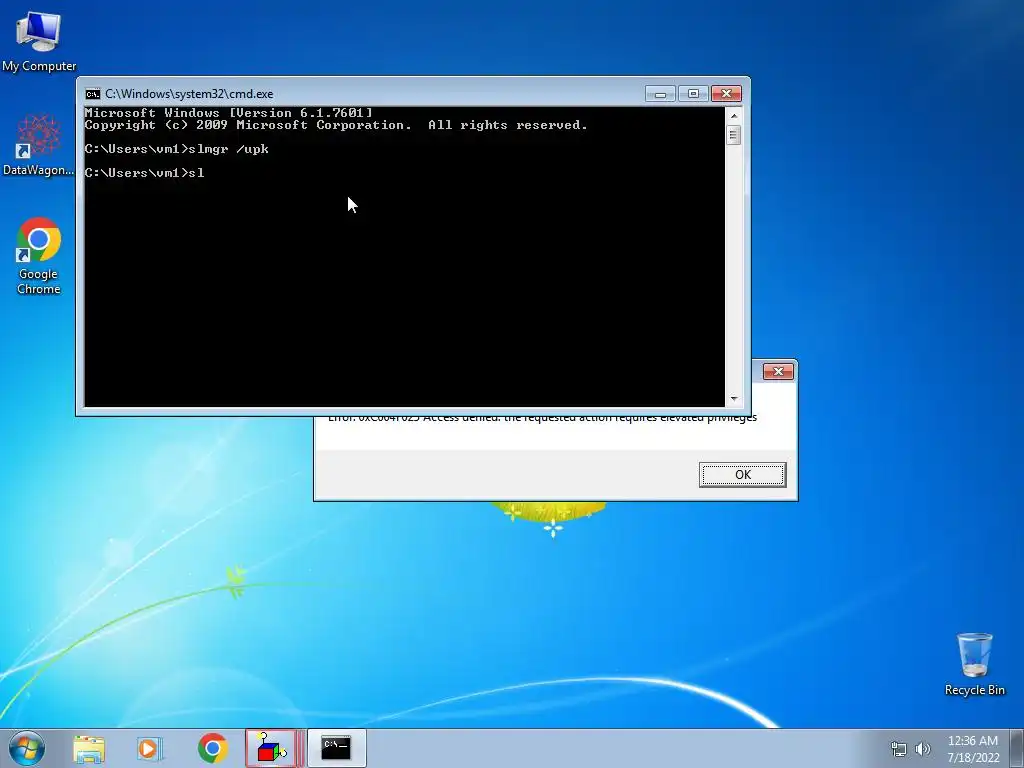Open the network tray icon
The image size is (1024, 768).
(x=899, y=749)
